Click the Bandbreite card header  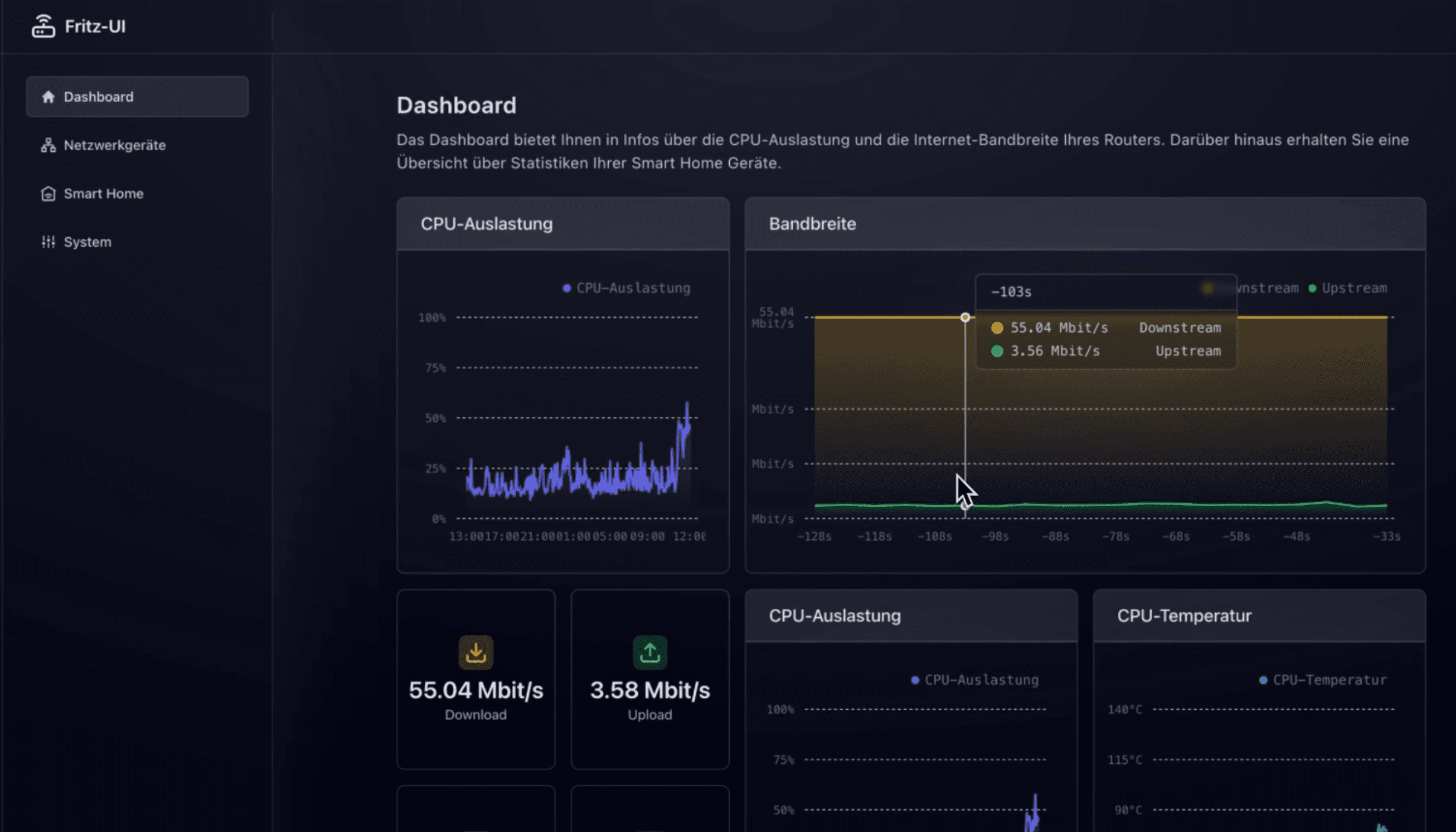[1085, 224]
